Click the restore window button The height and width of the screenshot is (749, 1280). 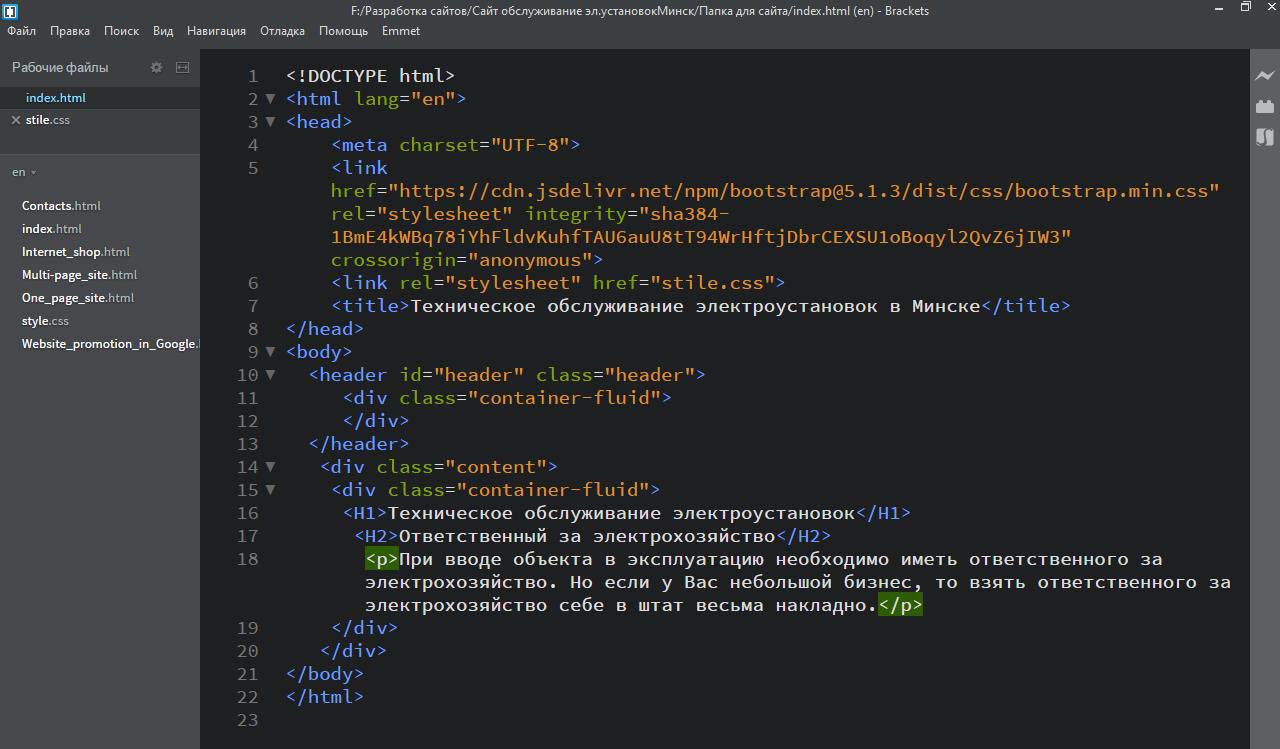pos(1245,8)
